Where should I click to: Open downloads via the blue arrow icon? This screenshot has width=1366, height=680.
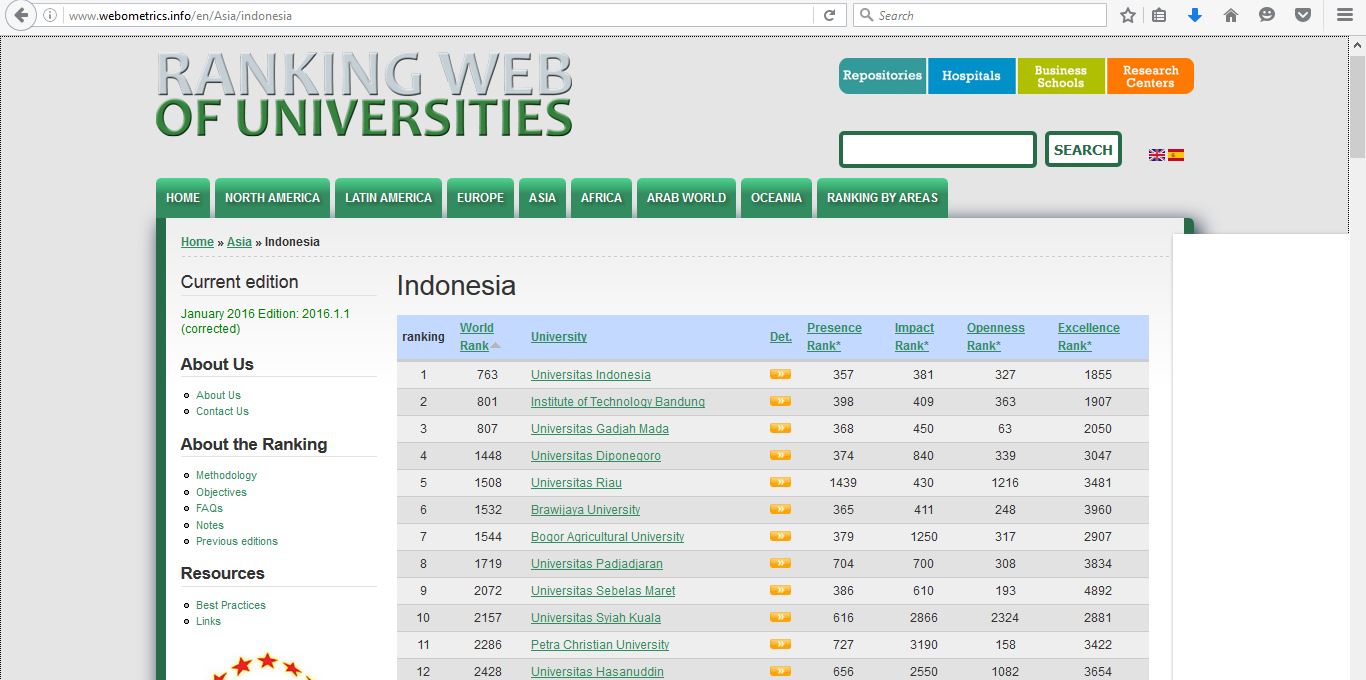(x=1194, y=15)
